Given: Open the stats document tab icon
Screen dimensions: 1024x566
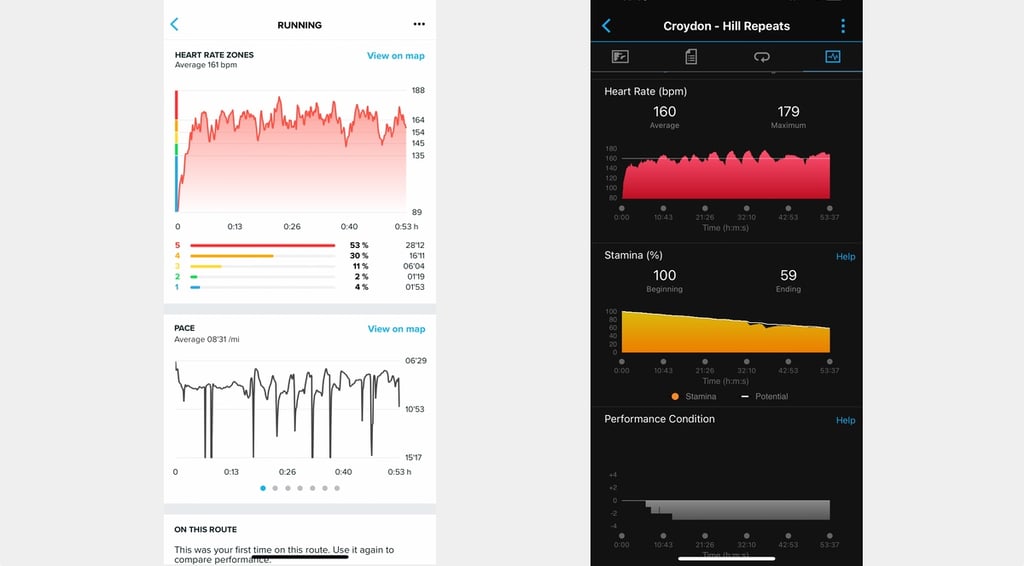Looking at the screenshot, I should [x=691, y=57].
